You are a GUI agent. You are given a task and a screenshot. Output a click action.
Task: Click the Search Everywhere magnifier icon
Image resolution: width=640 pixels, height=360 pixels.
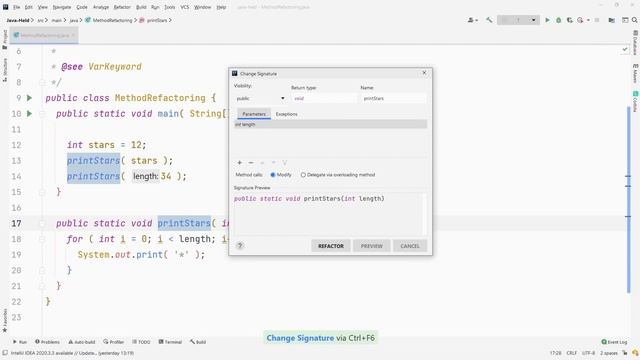coord(635,20)
